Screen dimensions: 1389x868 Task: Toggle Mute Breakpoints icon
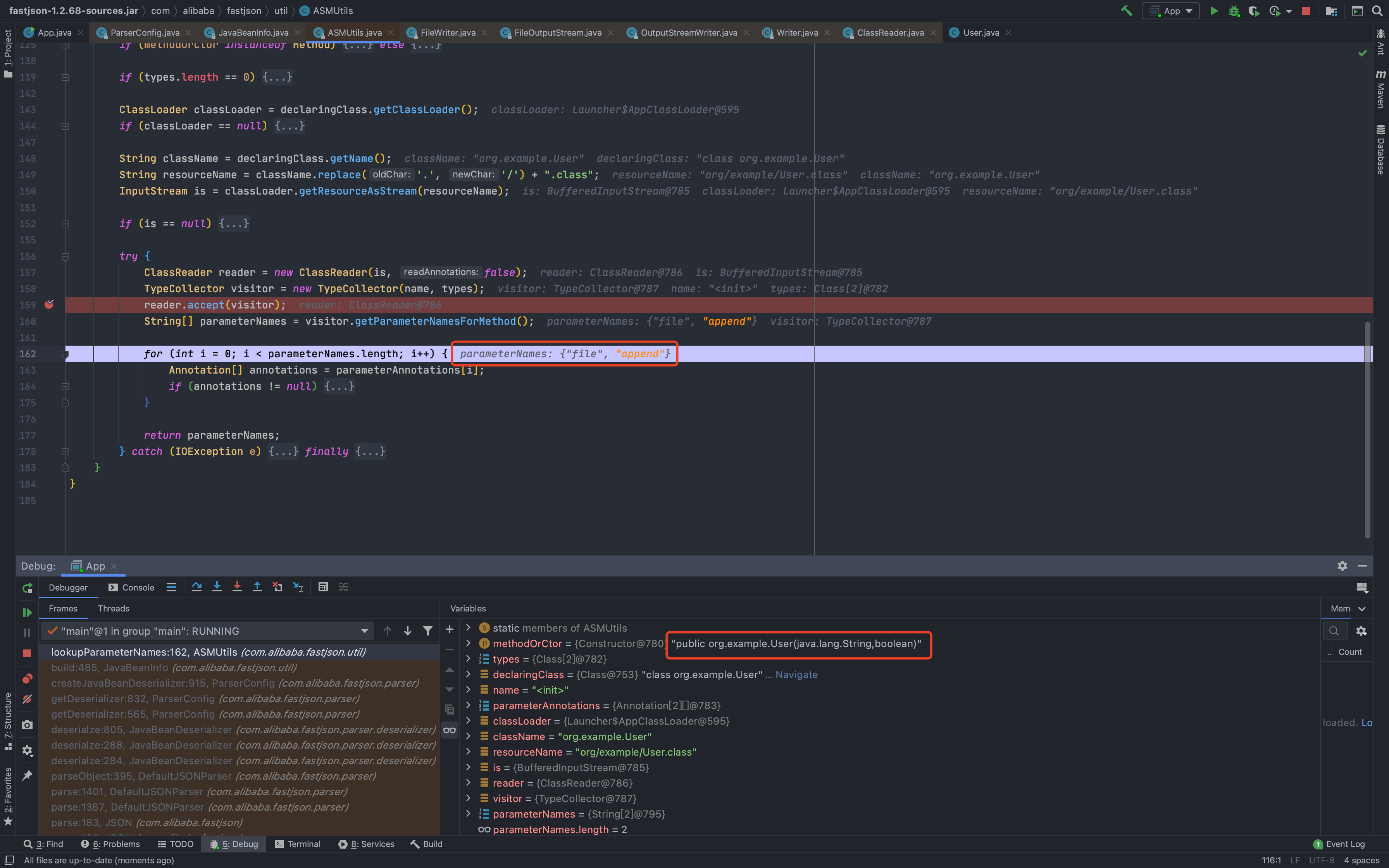click(27, 699)
